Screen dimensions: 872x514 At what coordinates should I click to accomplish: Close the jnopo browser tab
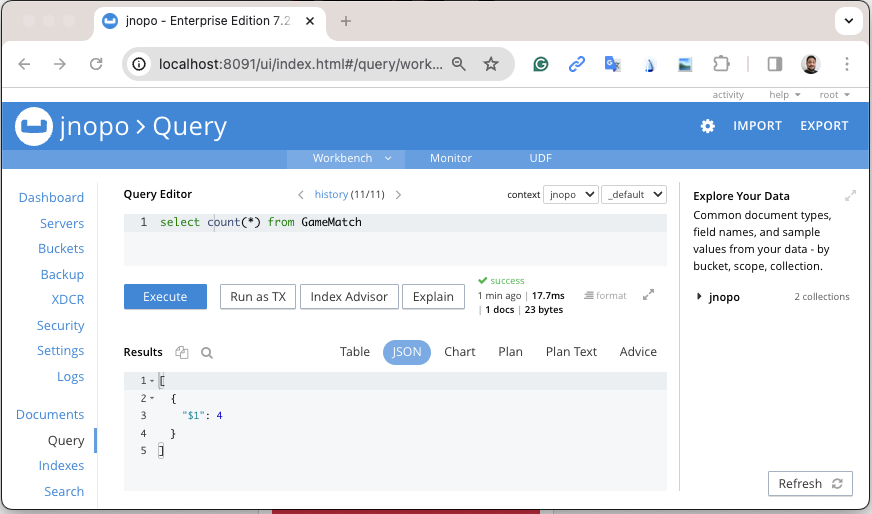(310, 21)
